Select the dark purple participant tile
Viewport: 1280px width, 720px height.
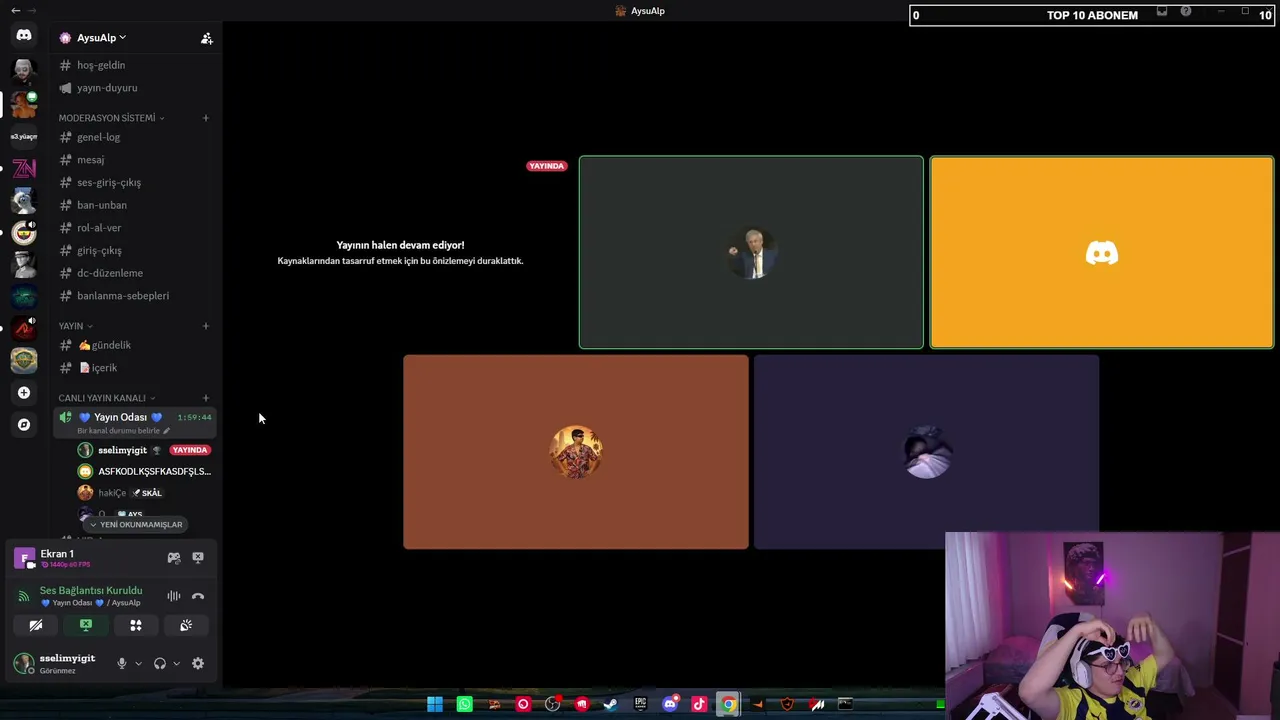click(x=926, y=452)
